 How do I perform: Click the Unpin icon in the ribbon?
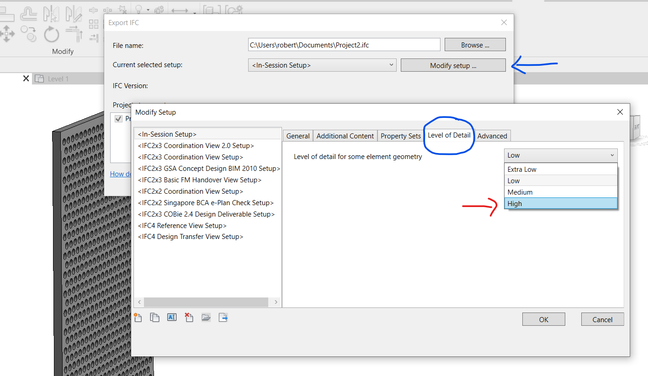(122, 10)
